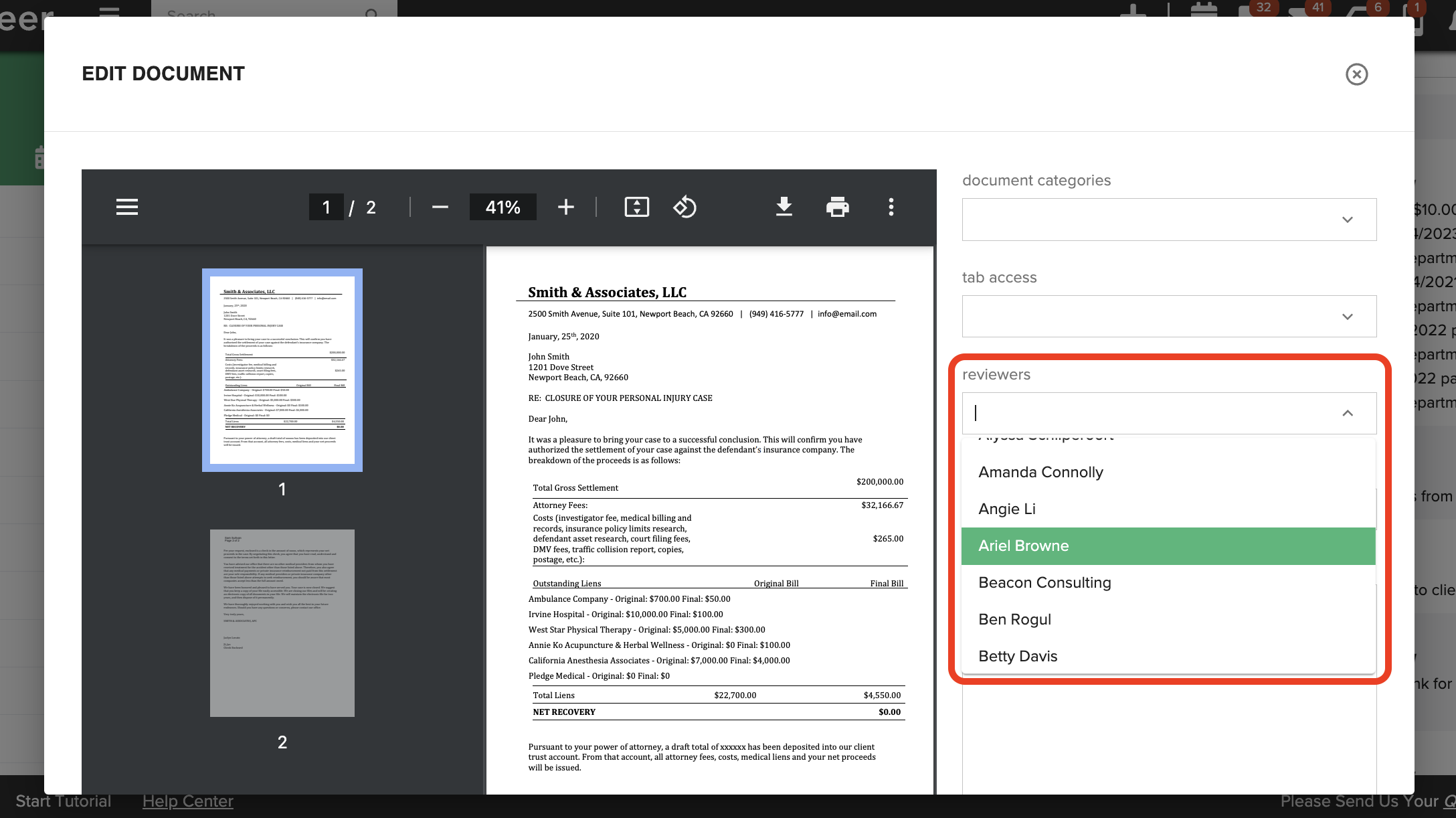The image size is (1456, 818).
Task: Click the PDF zoom out minus button
Action: pos(440,207)
